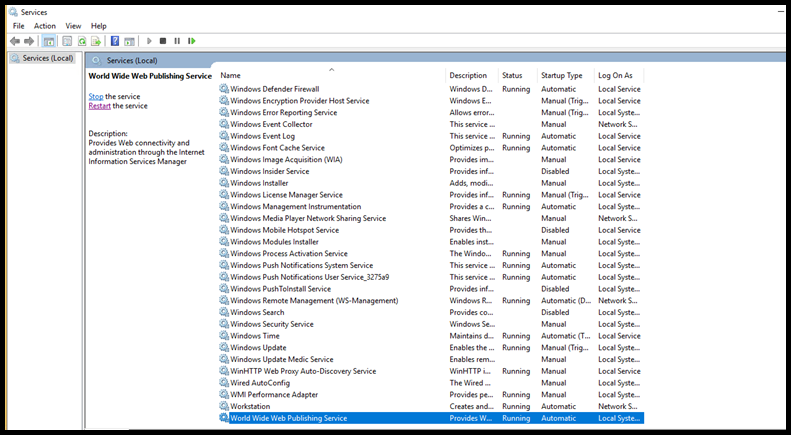Toggle the Show/Hide Action Pane icon
791x435 pixels.
pyautogui.click(x=129, y=41)
